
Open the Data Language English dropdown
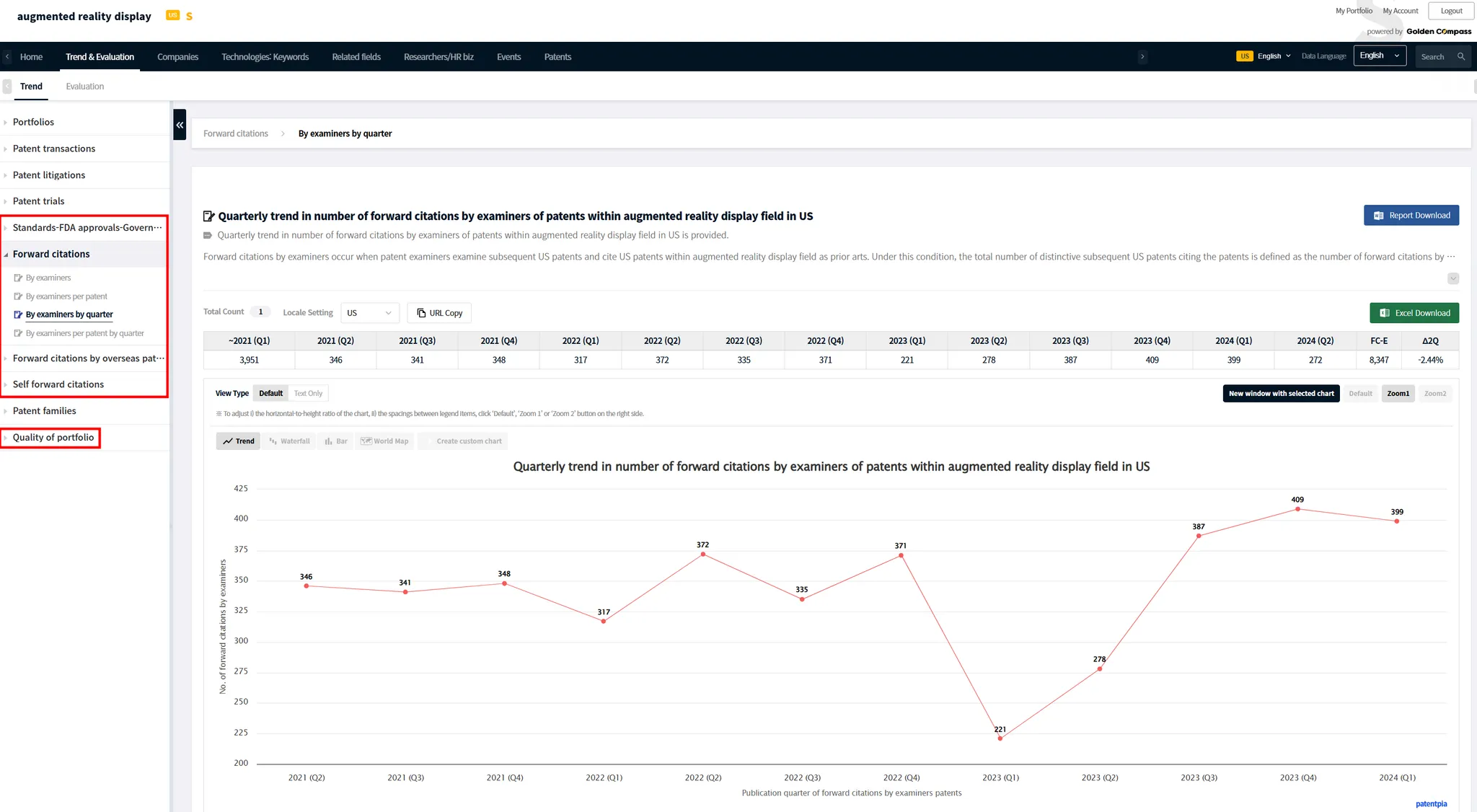pos(1379,56)
